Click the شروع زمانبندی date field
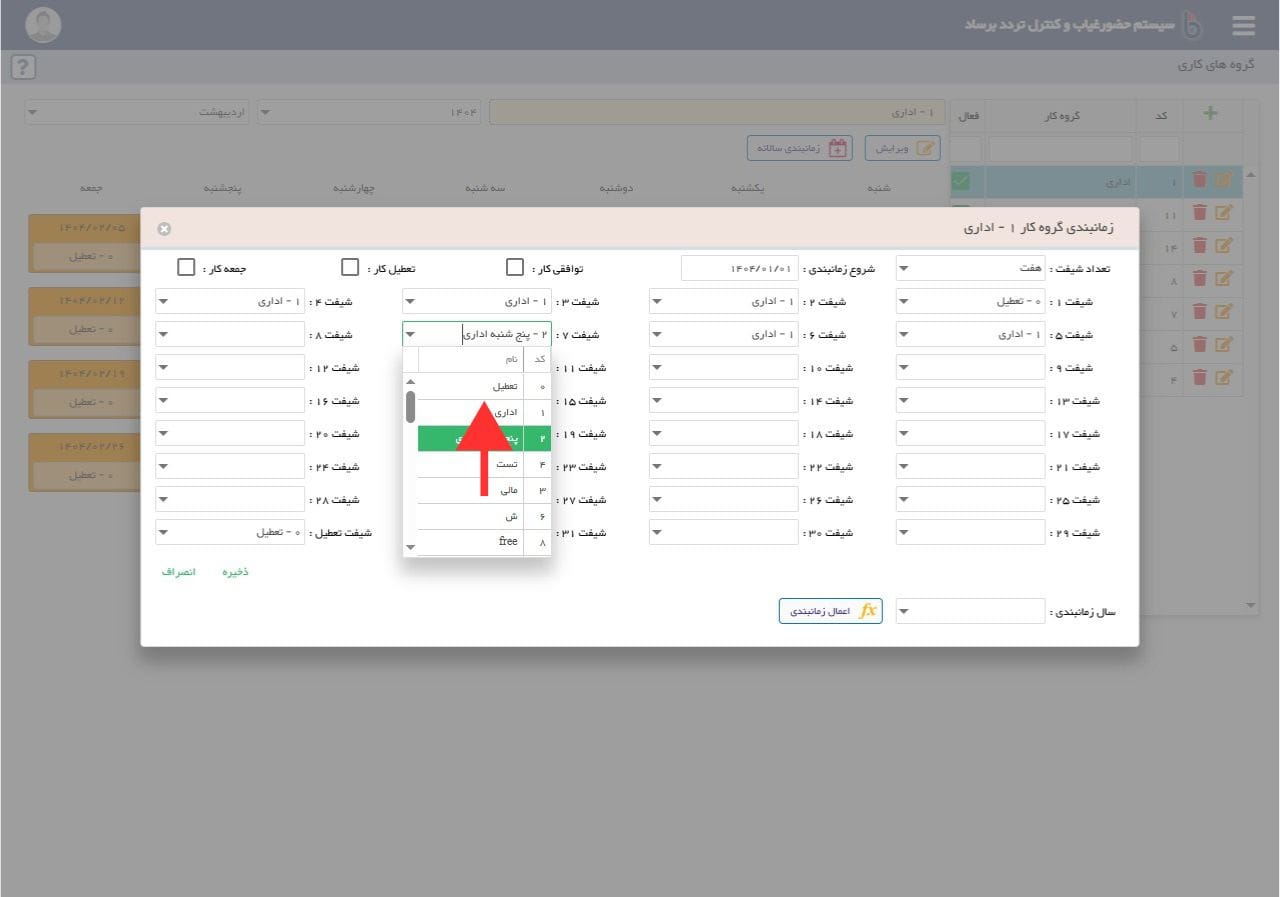This screenshot has height=897, width=1280. (740, 269)
